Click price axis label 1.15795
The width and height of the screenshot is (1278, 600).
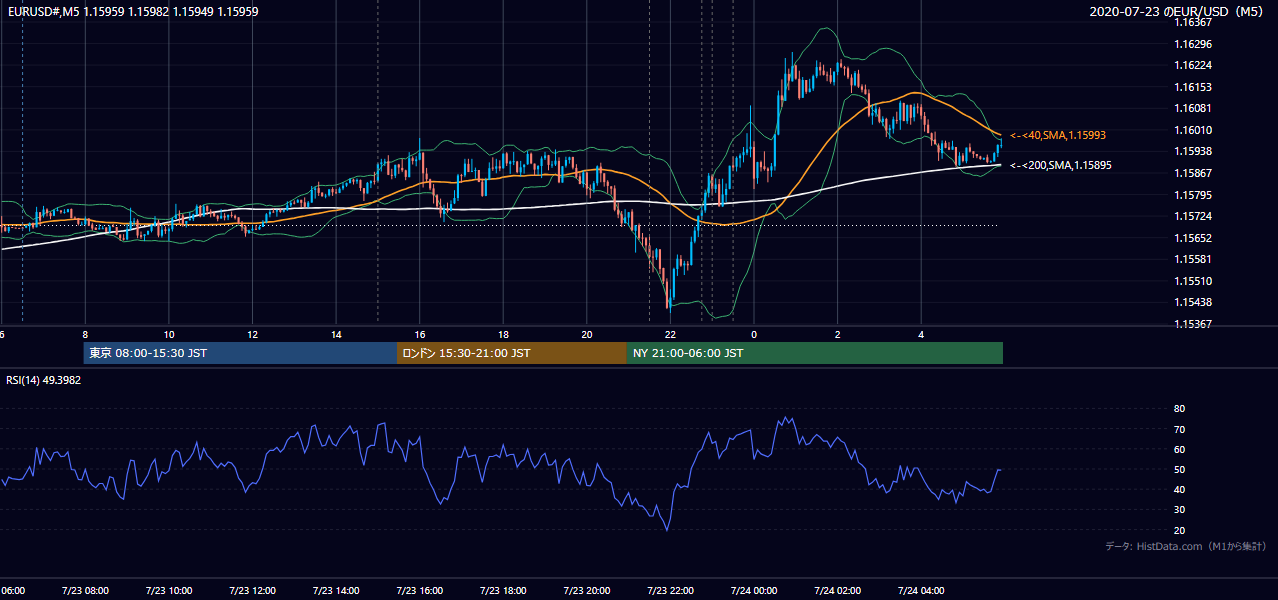[x=1193, y=195]
